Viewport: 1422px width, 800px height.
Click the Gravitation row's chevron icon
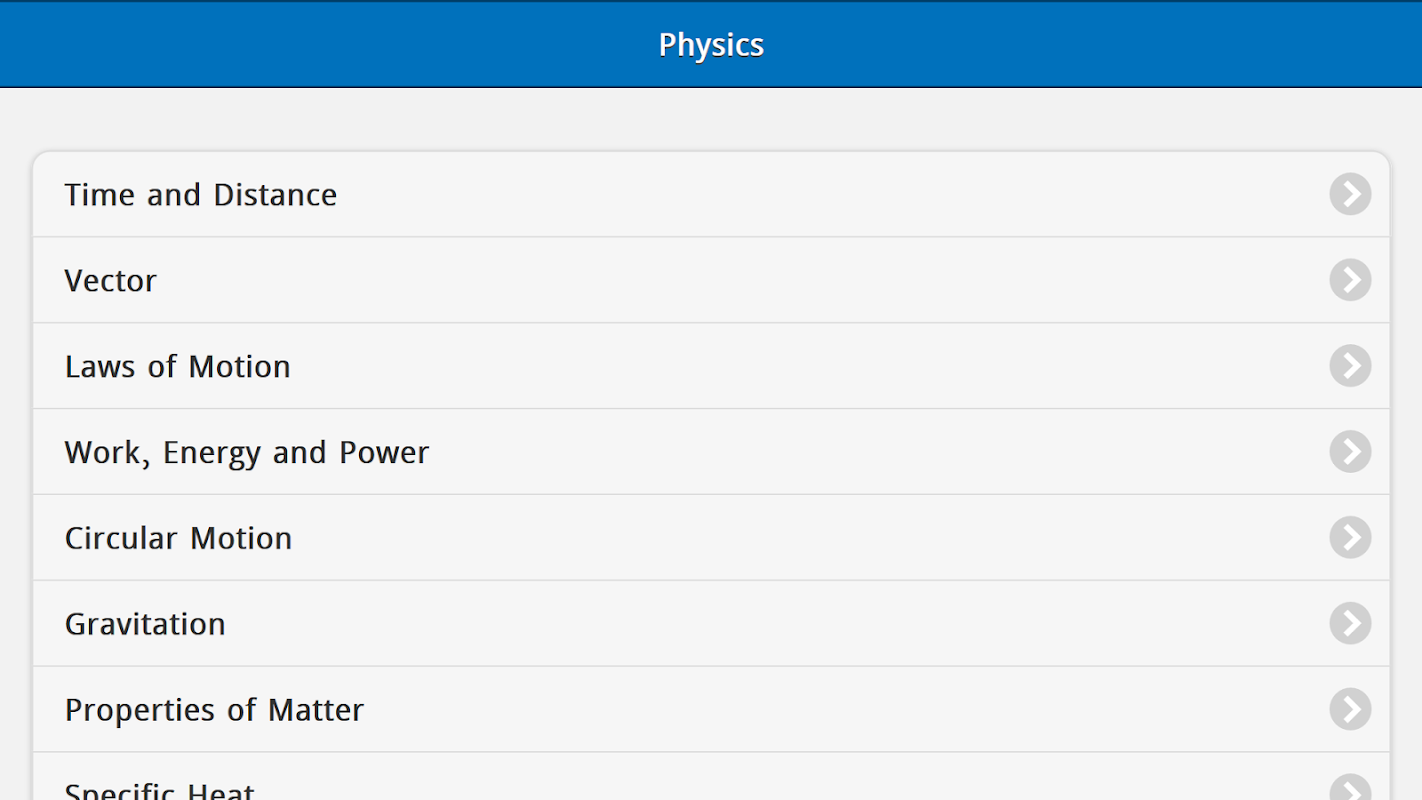pyautogui.click(x=1350, y=624)
